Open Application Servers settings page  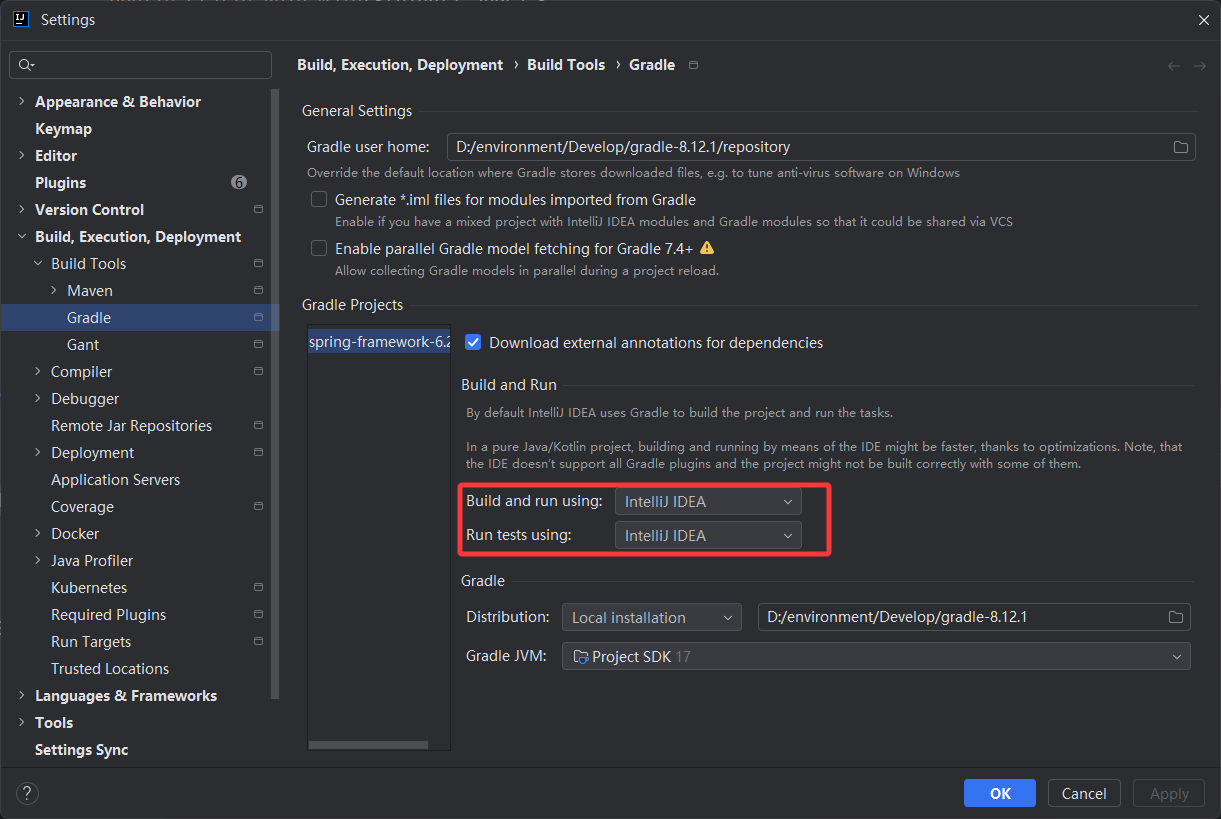click(115, 480)
